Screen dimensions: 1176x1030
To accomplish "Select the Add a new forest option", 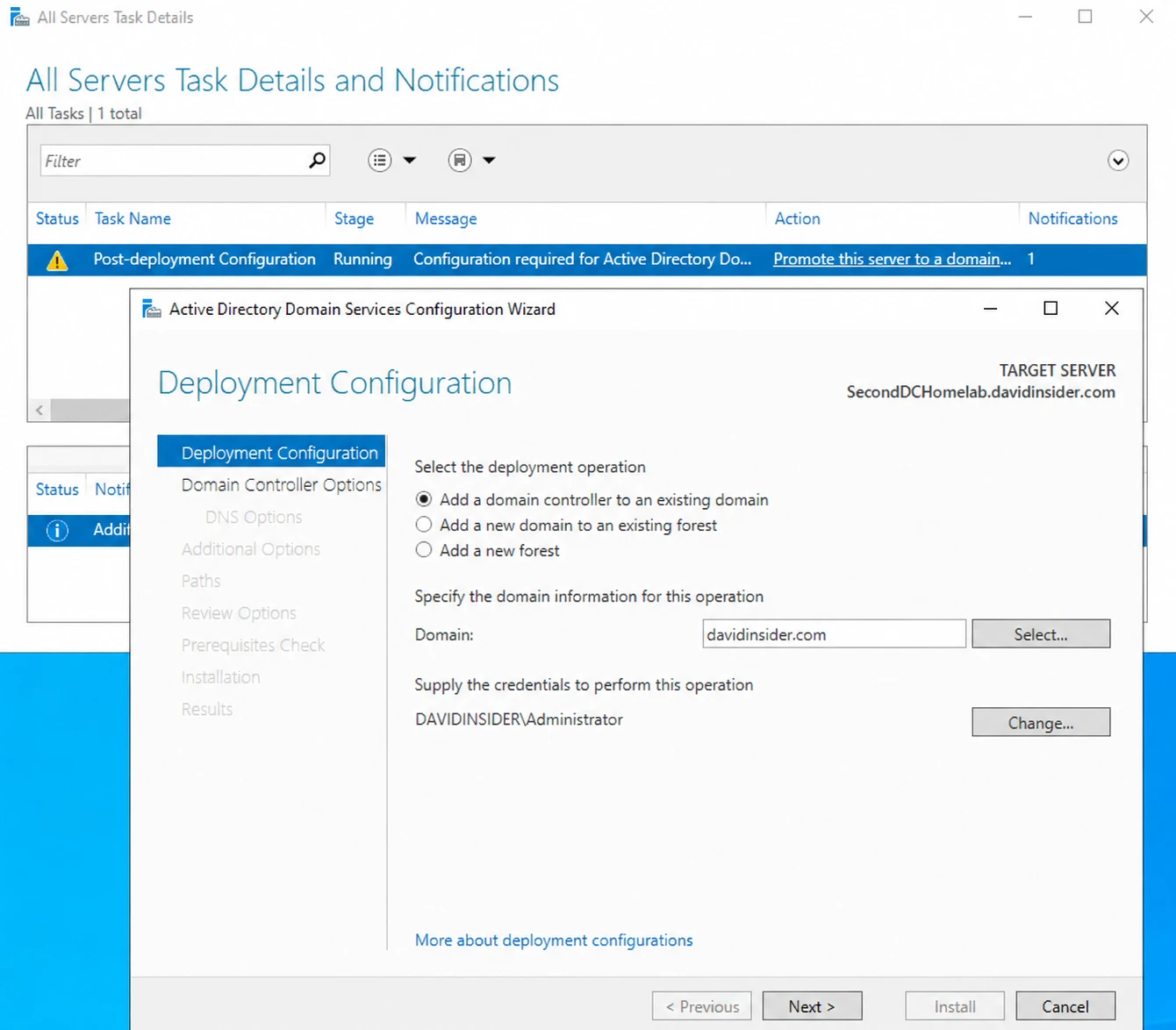I will [x=424, y=550].
